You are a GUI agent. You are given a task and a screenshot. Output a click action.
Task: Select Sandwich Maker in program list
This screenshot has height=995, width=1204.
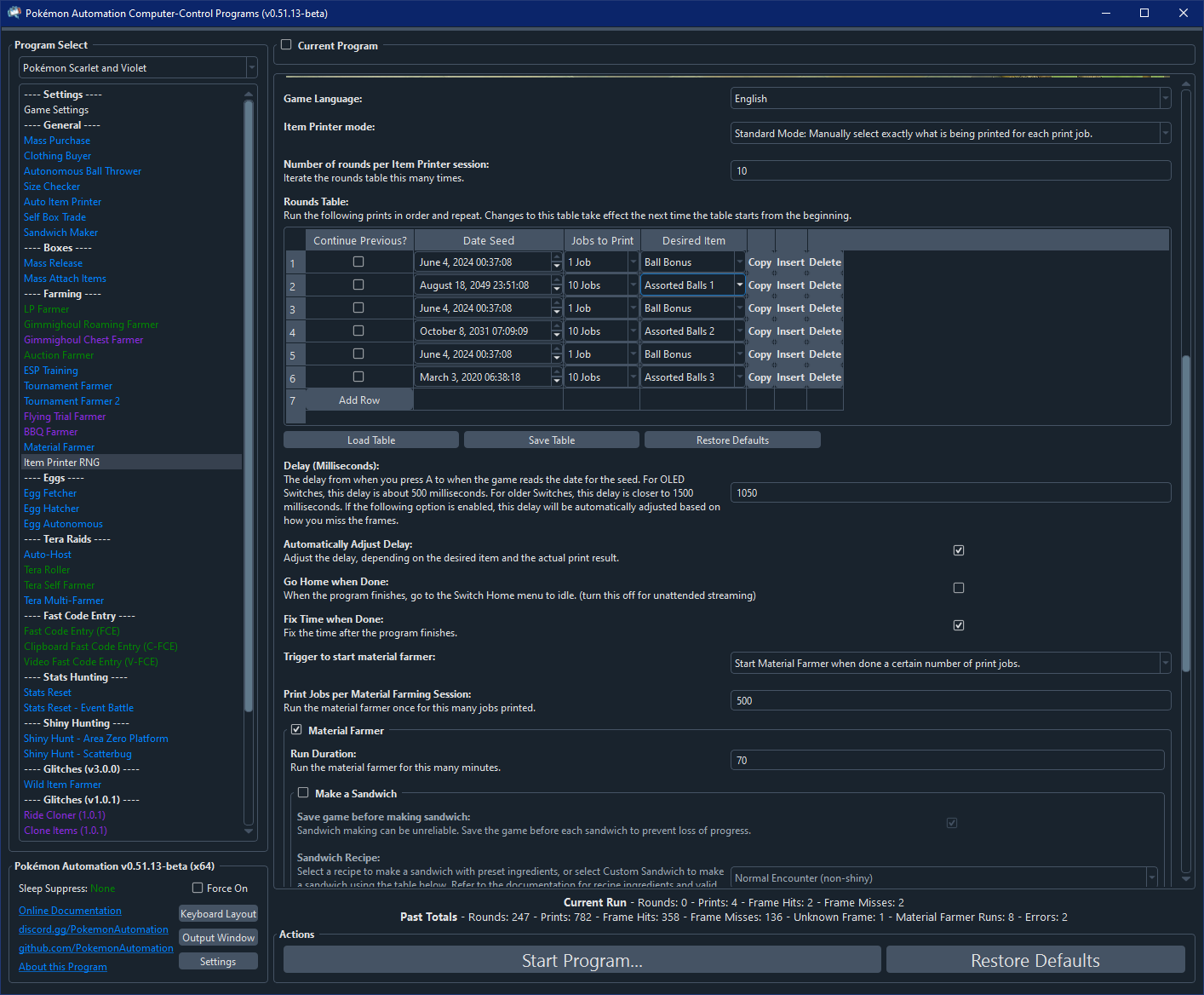tap(60, 233)
